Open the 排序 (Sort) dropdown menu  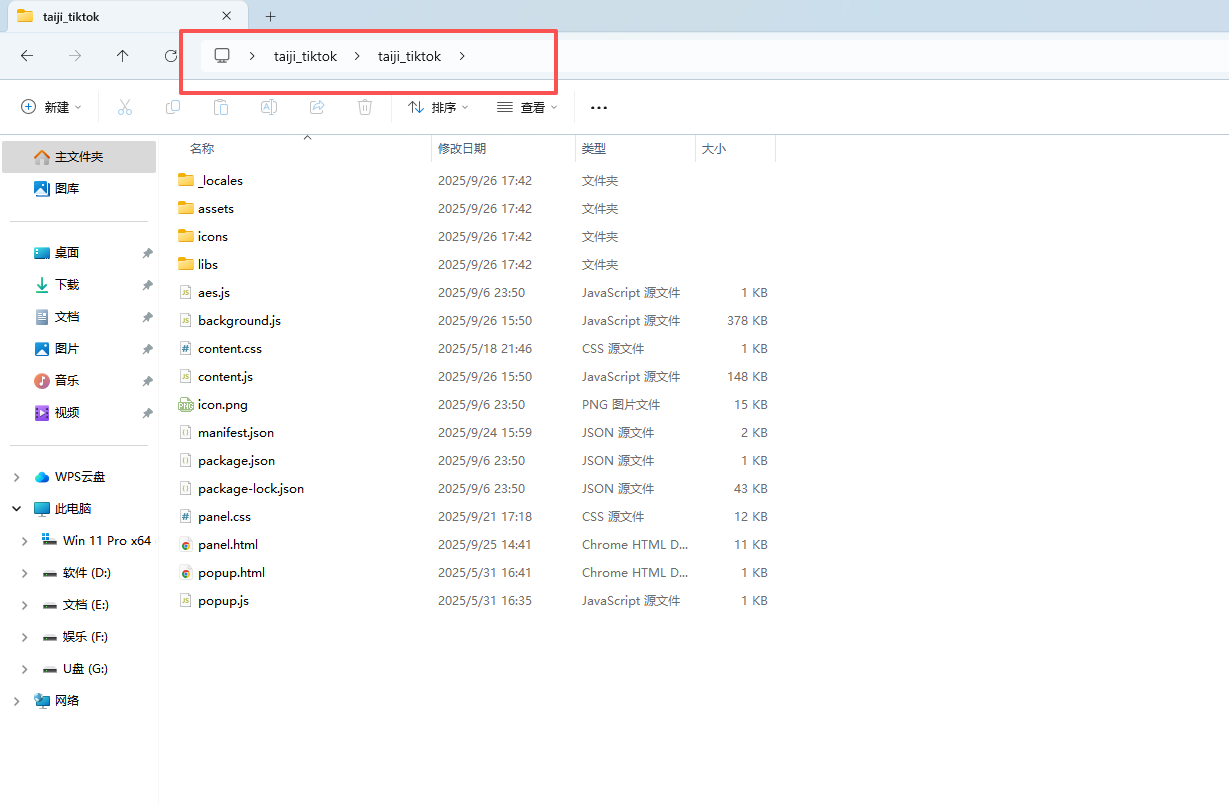(438, 107)
